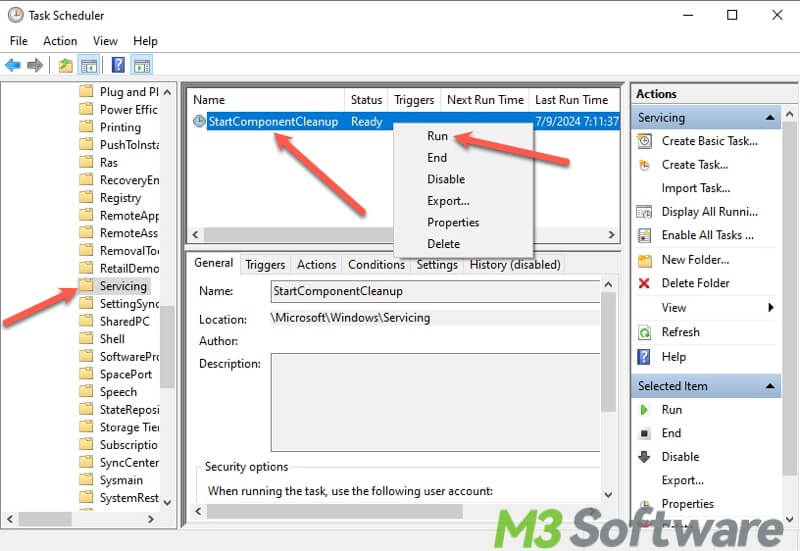This screenshot has height=551, width=800.
Task: Toggle Show/Hide Console Tree toolbar icon
Action: coord(89,65)
